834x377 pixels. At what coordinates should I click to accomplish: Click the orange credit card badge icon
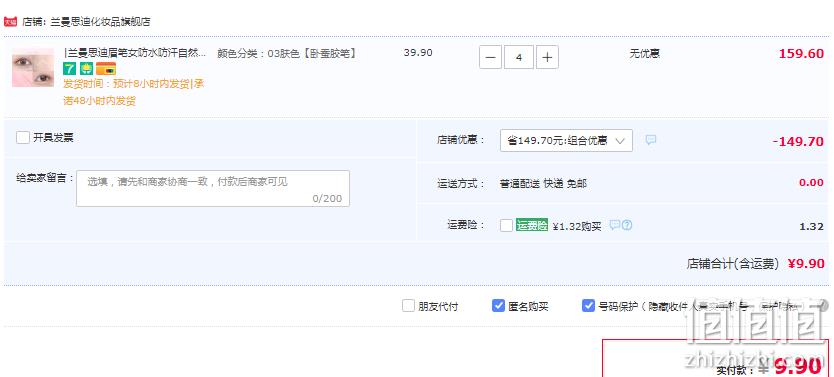pyautogui.click(x=106, y=69)
